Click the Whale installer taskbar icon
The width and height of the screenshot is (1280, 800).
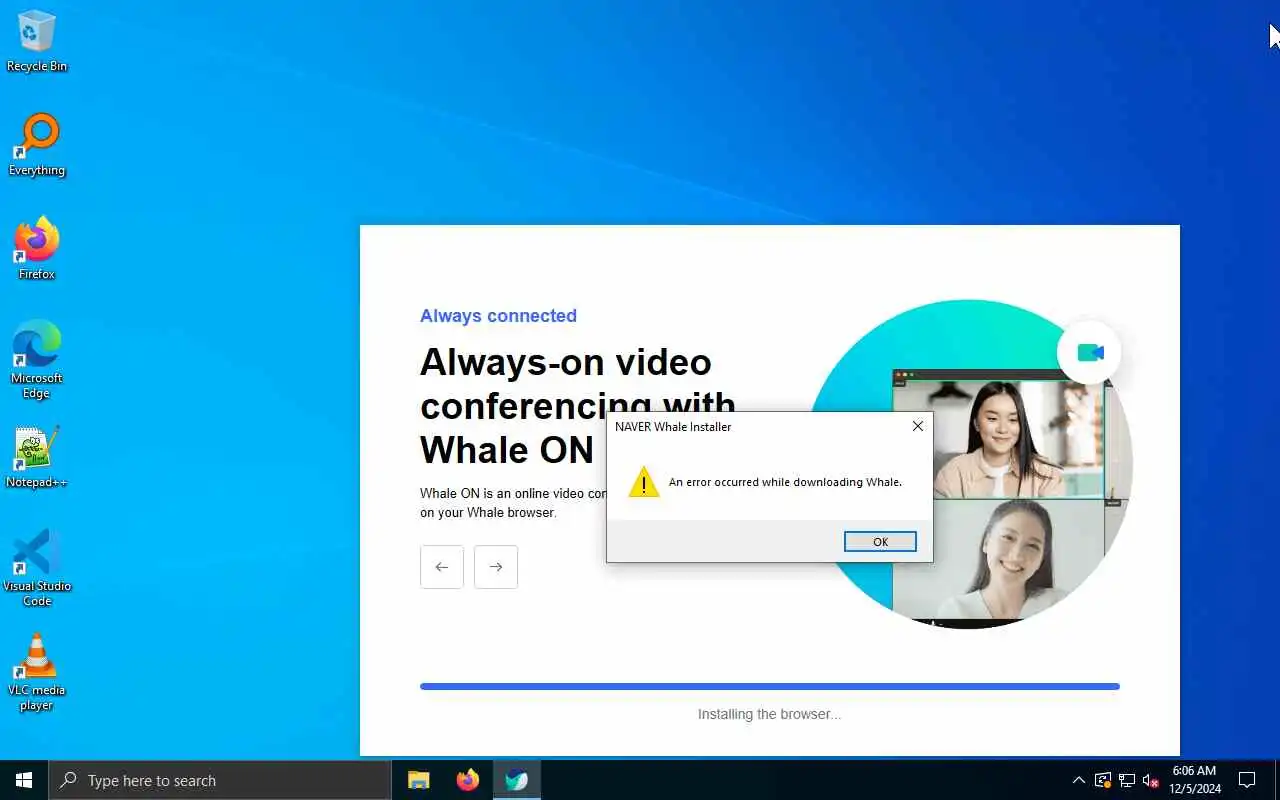[x=516, y=780]
